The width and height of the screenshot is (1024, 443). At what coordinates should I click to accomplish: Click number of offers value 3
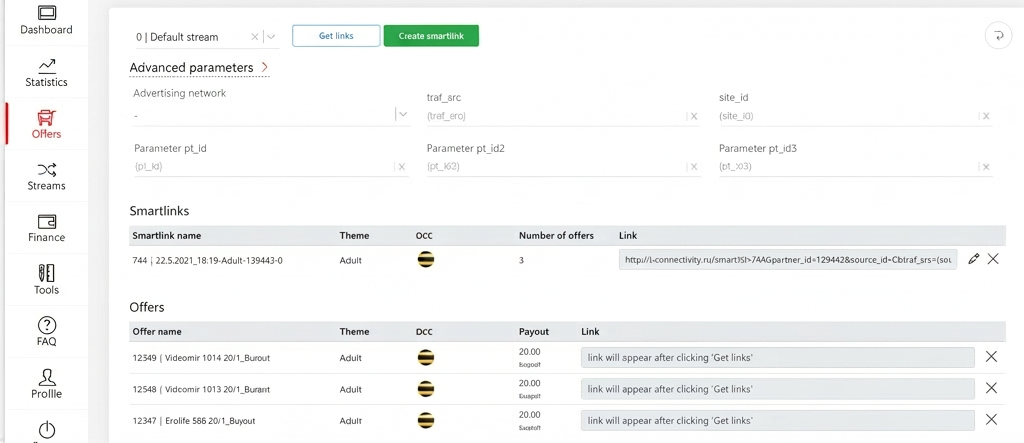[521, 260]
